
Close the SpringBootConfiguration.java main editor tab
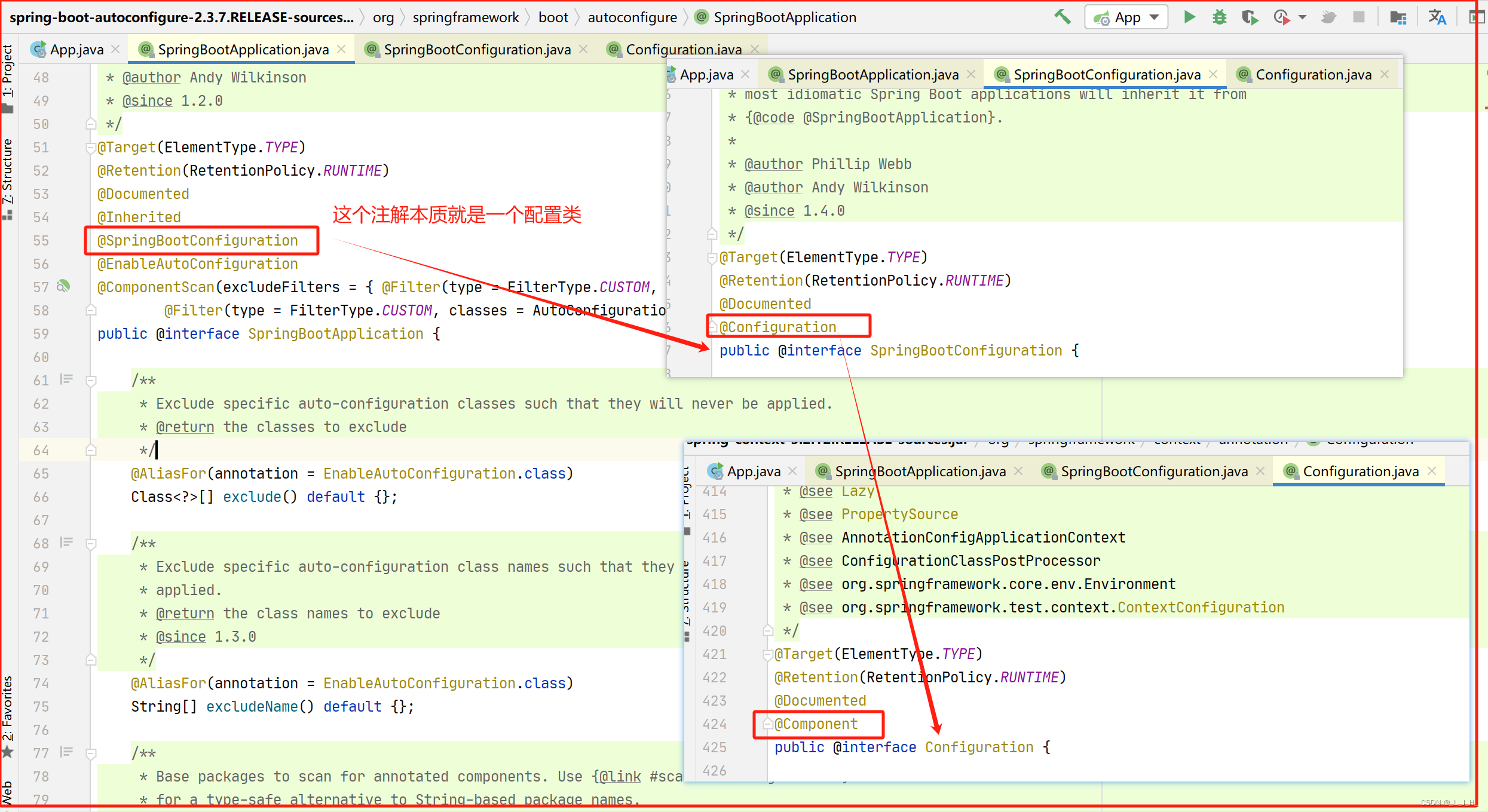[583, 49]
